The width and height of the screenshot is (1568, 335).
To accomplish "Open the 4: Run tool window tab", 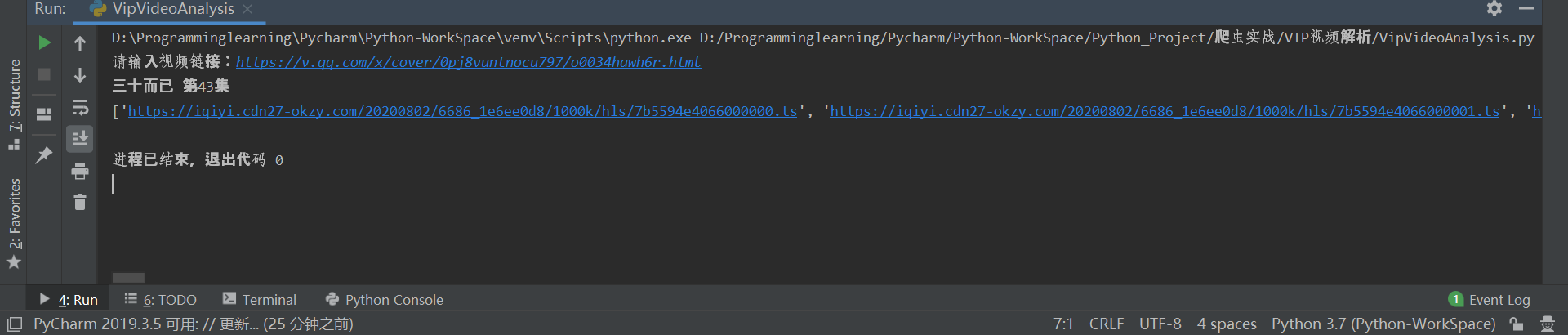I will point(69,300).
